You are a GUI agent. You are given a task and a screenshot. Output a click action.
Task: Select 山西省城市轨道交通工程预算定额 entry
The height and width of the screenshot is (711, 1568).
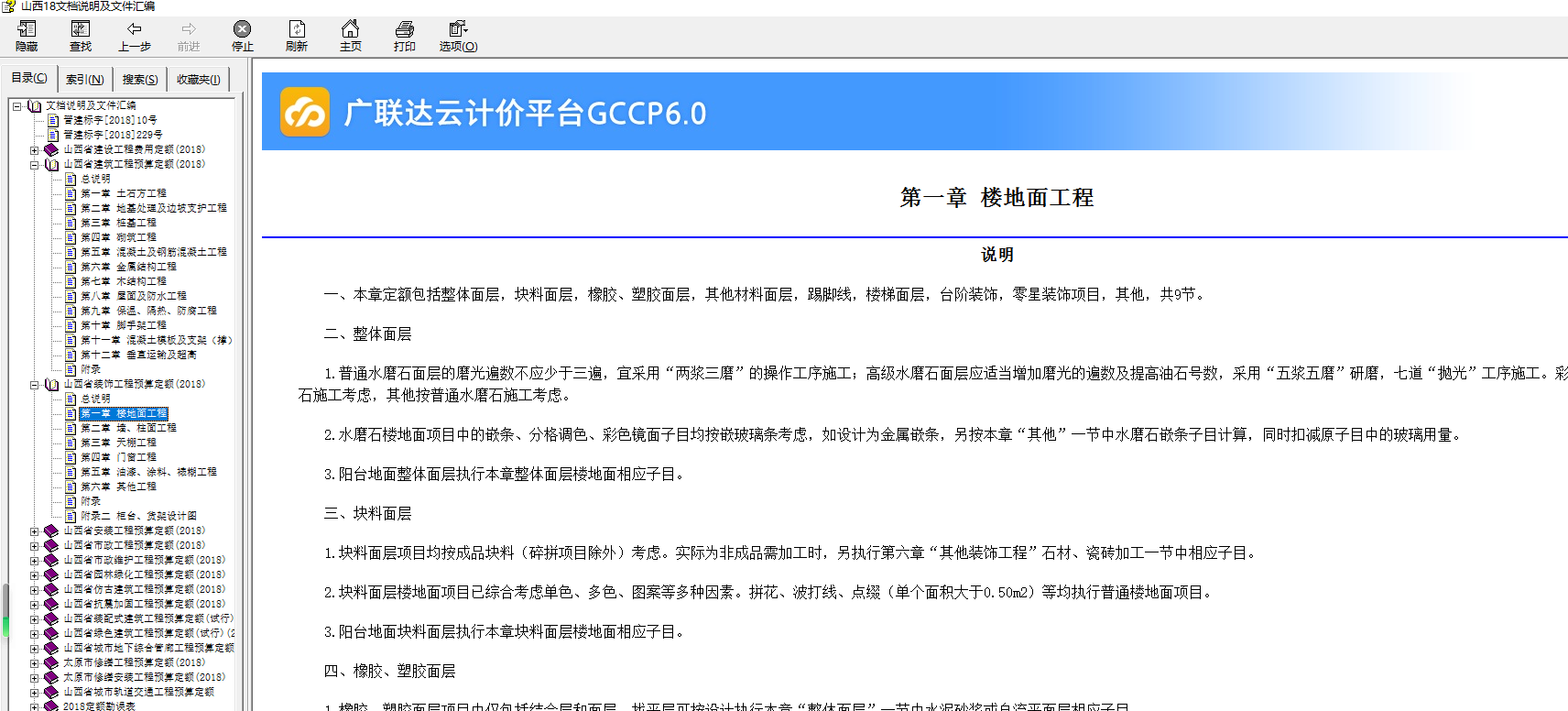pos(138,692)
